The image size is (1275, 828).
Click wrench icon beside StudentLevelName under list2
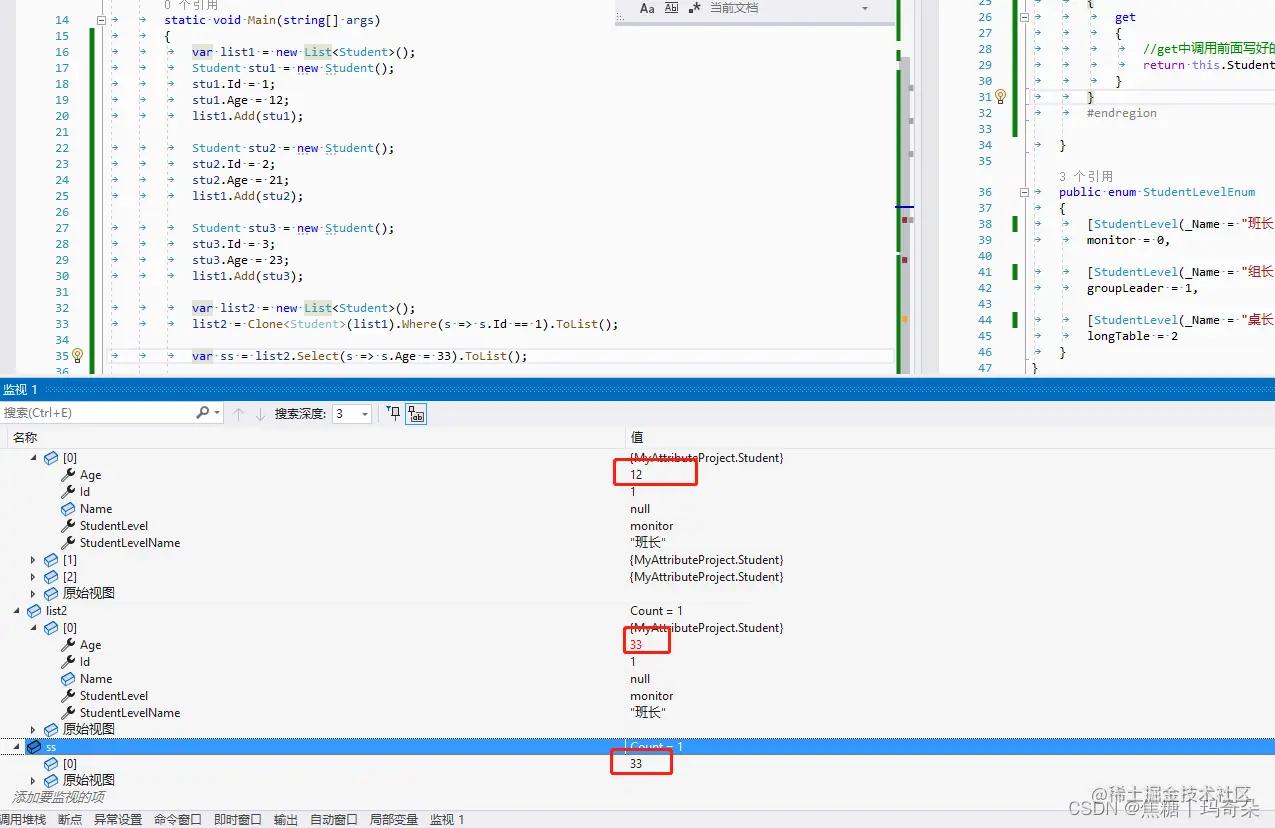coord(69,713)
